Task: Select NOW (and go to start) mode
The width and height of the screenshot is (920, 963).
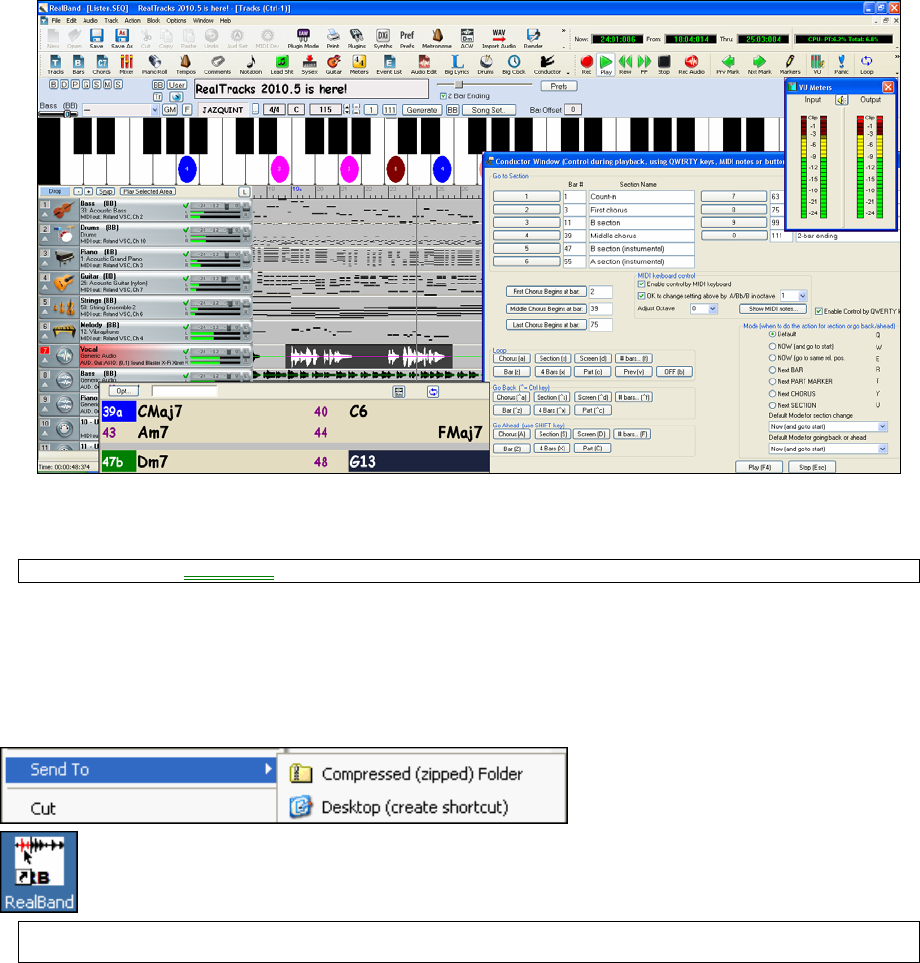Action: (x=773, y=346)
